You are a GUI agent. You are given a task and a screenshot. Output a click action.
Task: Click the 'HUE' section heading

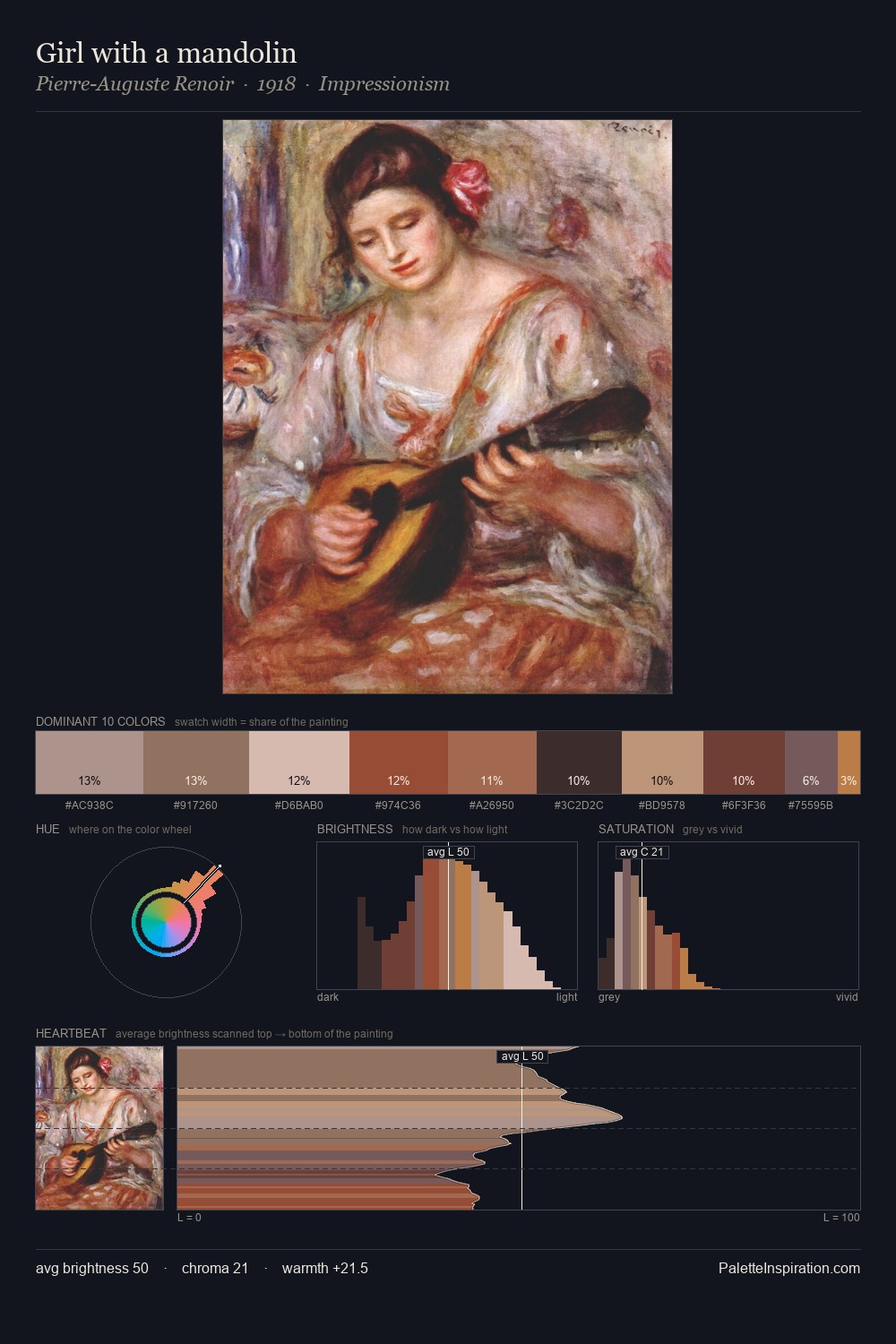(47, 829)
